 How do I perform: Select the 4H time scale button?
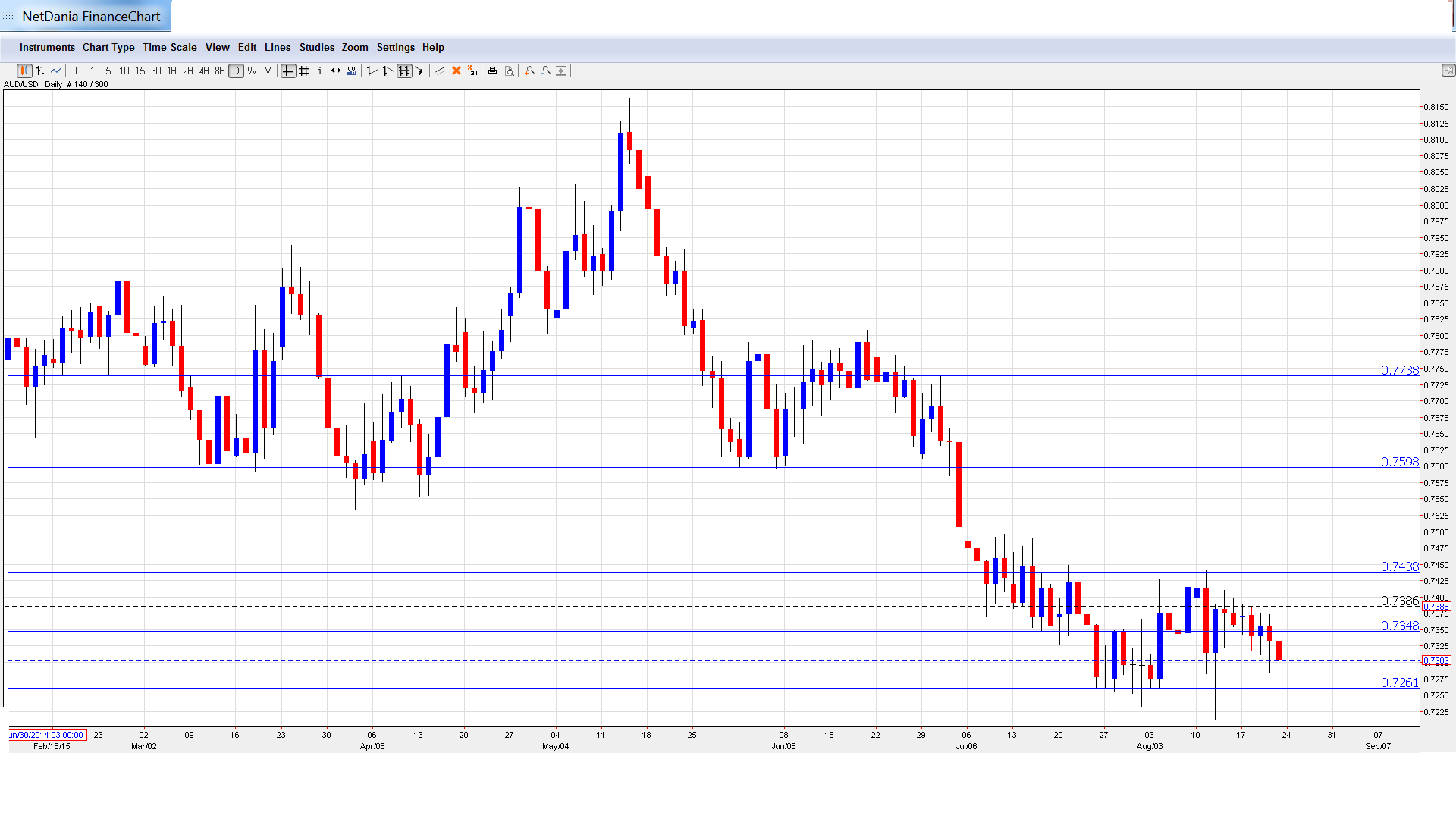coord(204,71)
